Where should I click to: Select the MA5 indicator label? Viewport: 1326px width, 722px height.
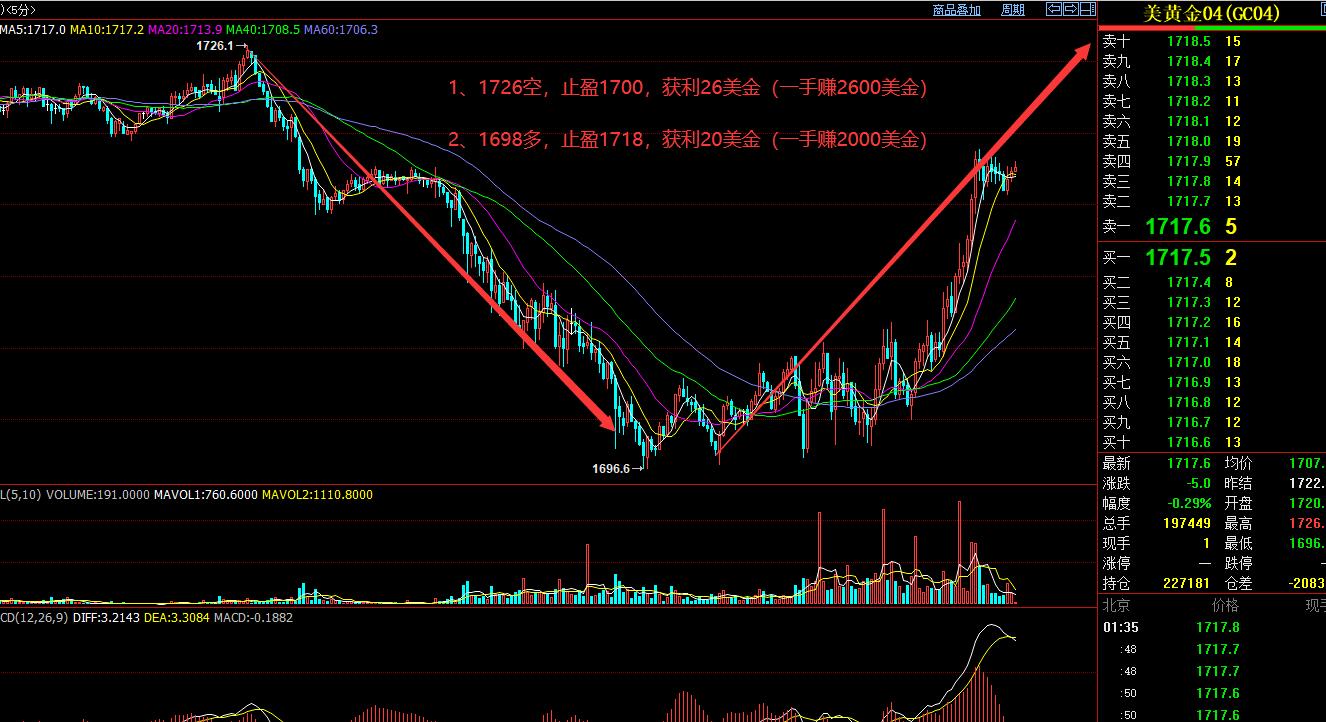click(x=33, y=30)
